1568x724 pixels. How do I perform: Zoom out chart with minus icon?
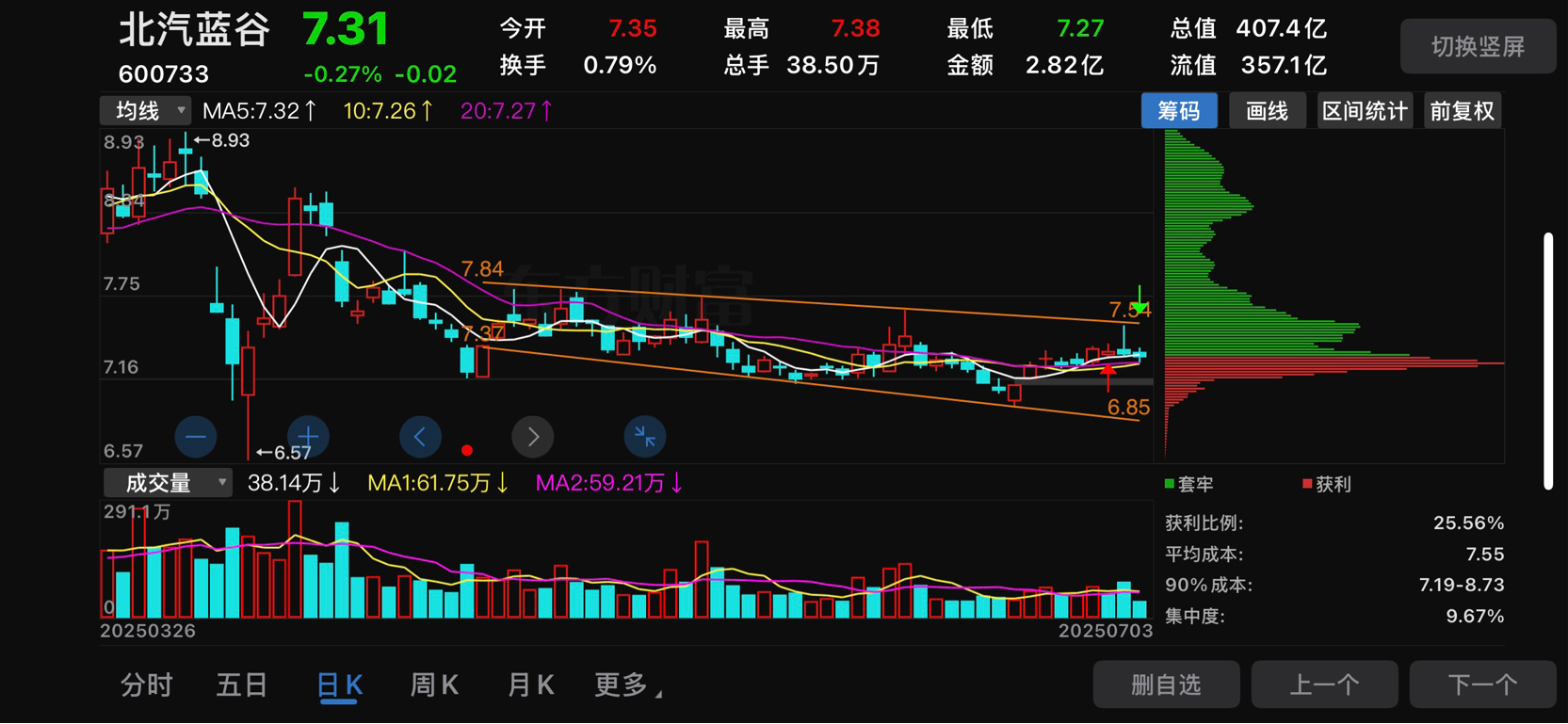pyautogui.click(x=196, y=437)
